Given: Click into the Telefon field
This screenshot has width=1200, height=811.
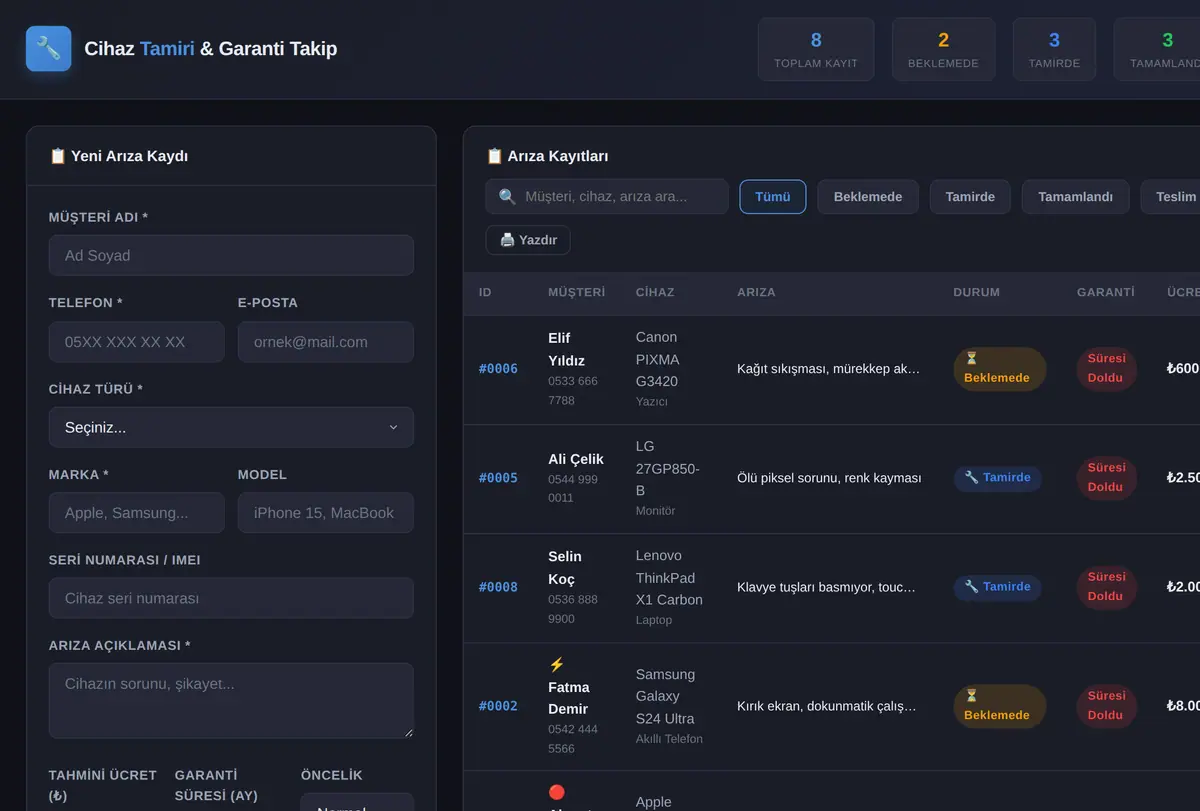Looking at the screenshot, I should [x=136, y=342].
